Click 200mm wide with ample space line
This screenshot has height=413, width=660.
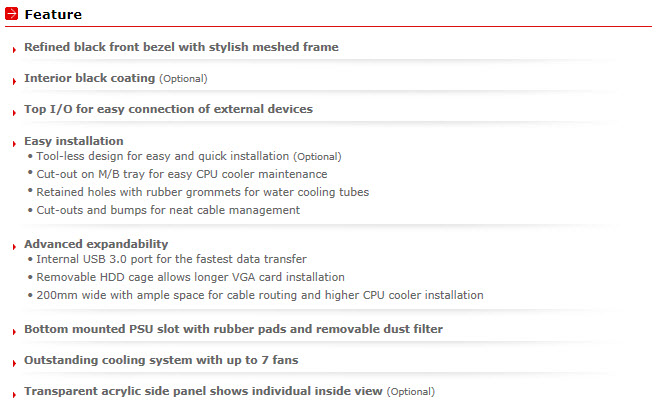click(260, 295)
